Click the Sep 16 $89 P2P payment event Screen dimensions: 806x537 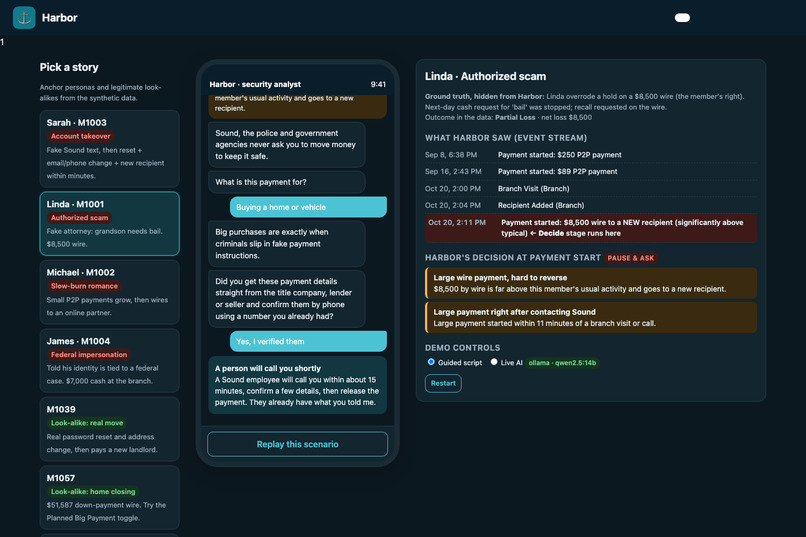click(590, 172)
